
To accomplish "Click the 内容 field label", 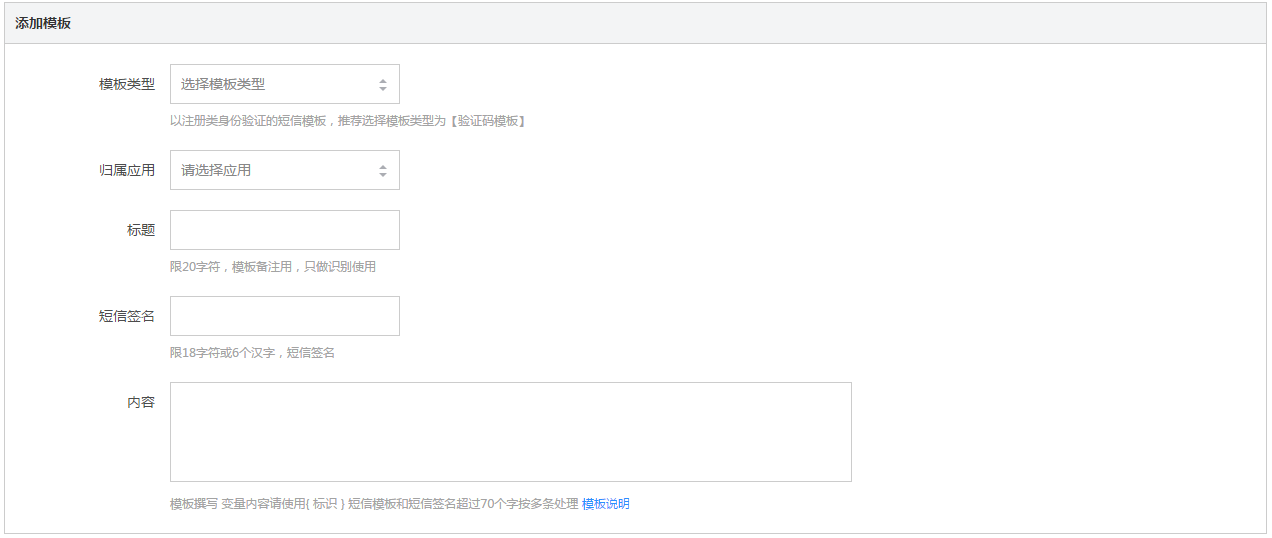I will [141, 402].
